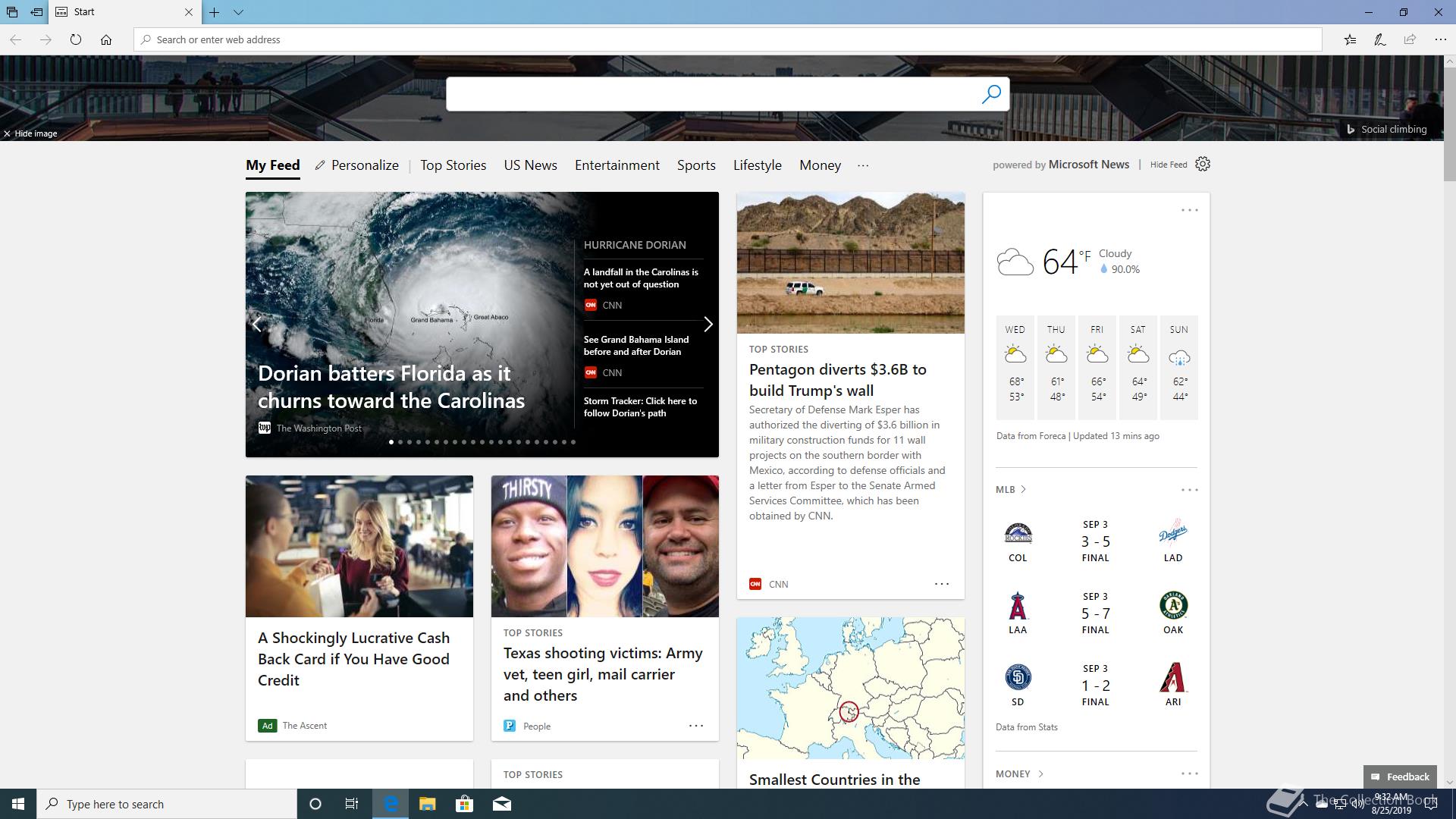Click the Social climbing image caption

[1394, 130]
